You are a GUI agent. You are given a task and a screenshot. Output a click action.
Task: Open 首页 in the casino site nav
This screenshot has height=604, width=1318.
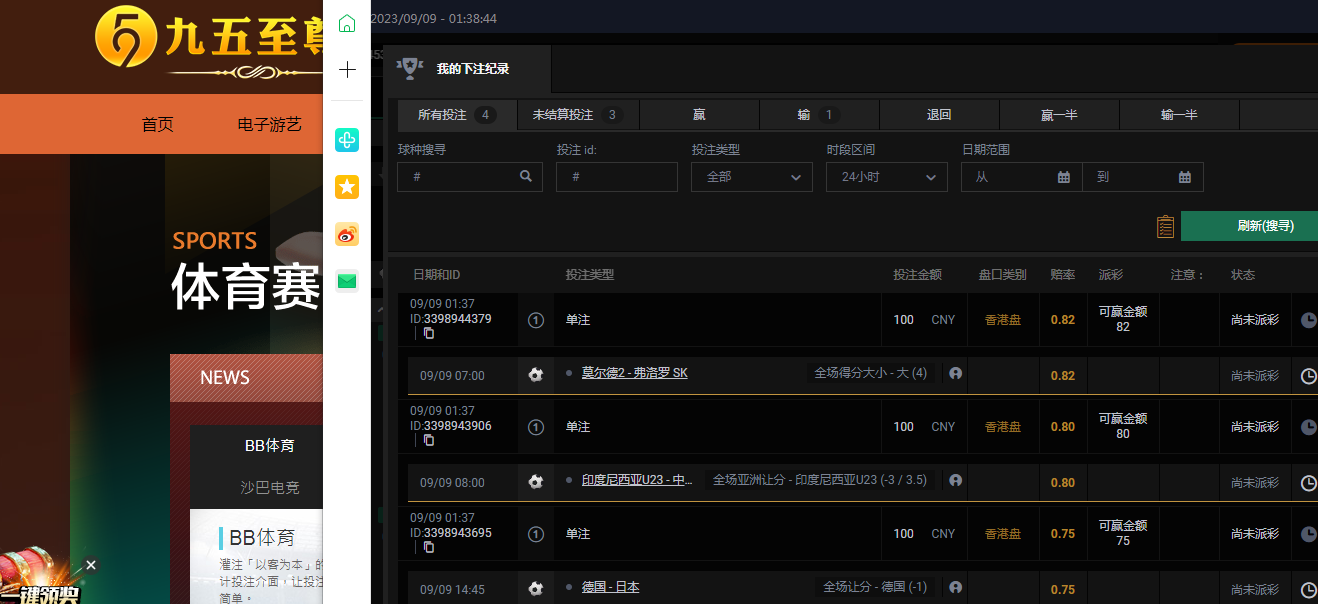(157, 125)
